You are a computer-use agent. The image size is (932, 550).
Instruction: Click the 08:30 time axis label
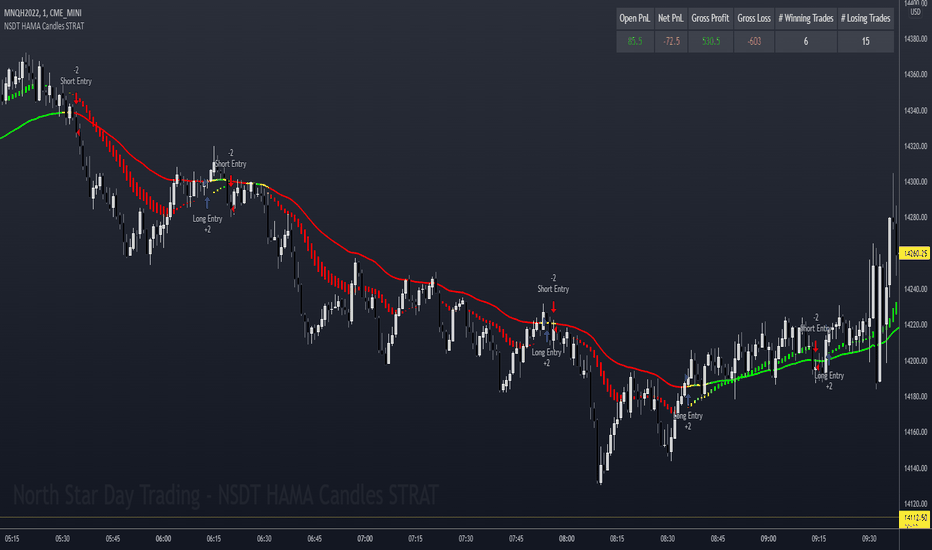click(x=667, y=539)
